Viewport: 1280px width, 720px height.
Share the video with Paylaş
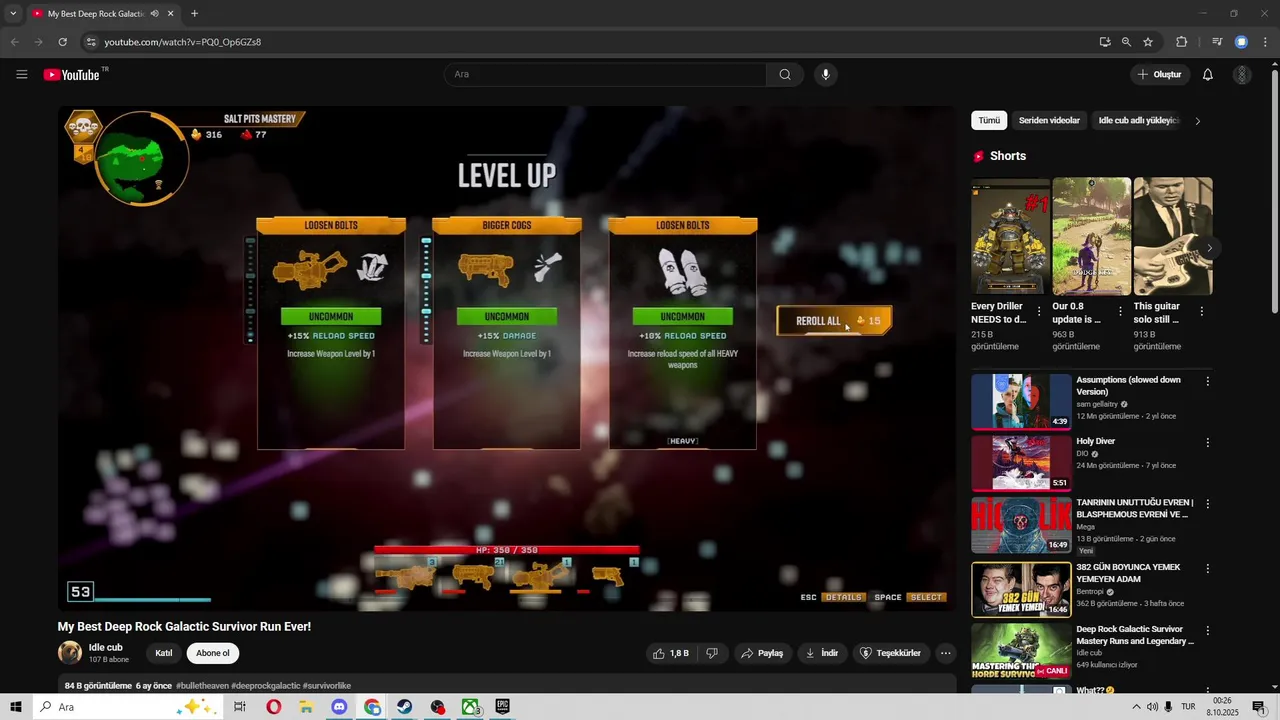[x=761, y=653]
